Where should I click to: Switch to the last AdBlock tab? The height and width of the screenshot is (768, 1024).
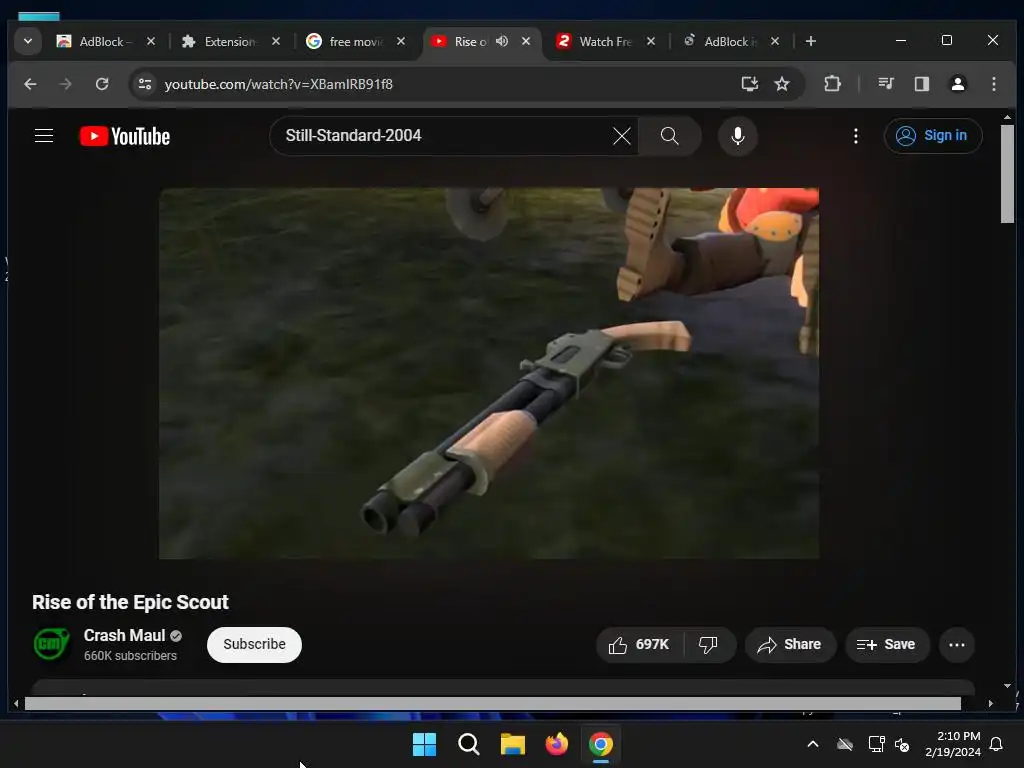pos(729,41)
